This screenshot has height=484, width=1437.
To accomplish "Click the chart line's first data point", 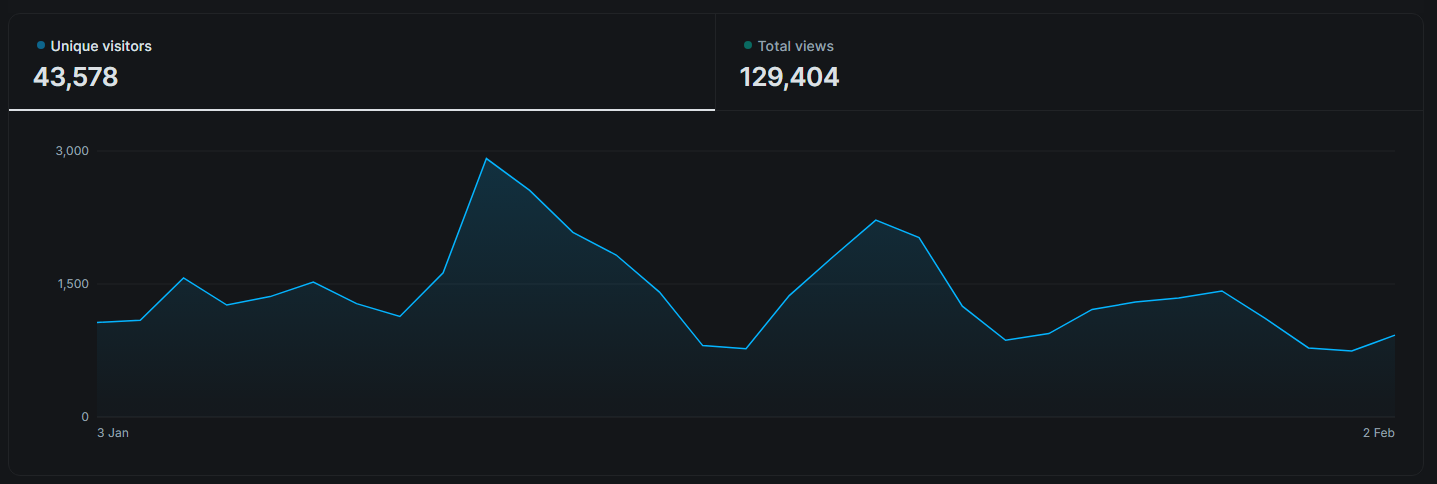I will [98, 322].
